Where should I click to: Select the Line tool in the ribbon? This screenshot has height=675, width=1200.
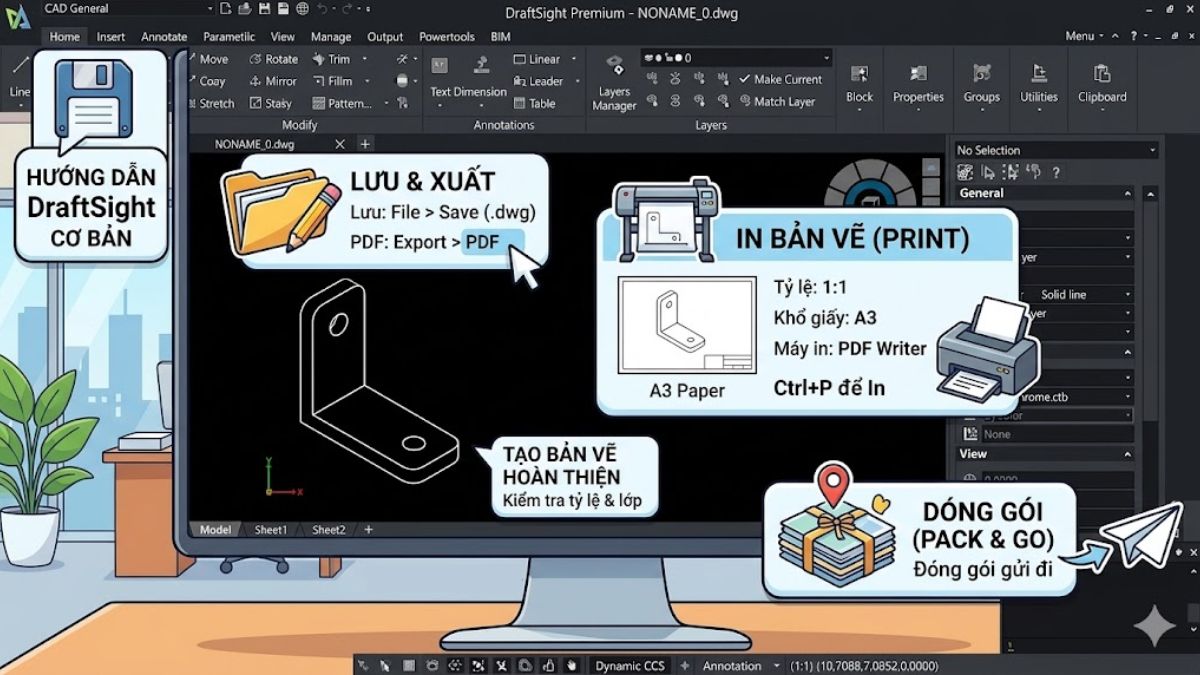pyautogui.click(x=19, y=78)
